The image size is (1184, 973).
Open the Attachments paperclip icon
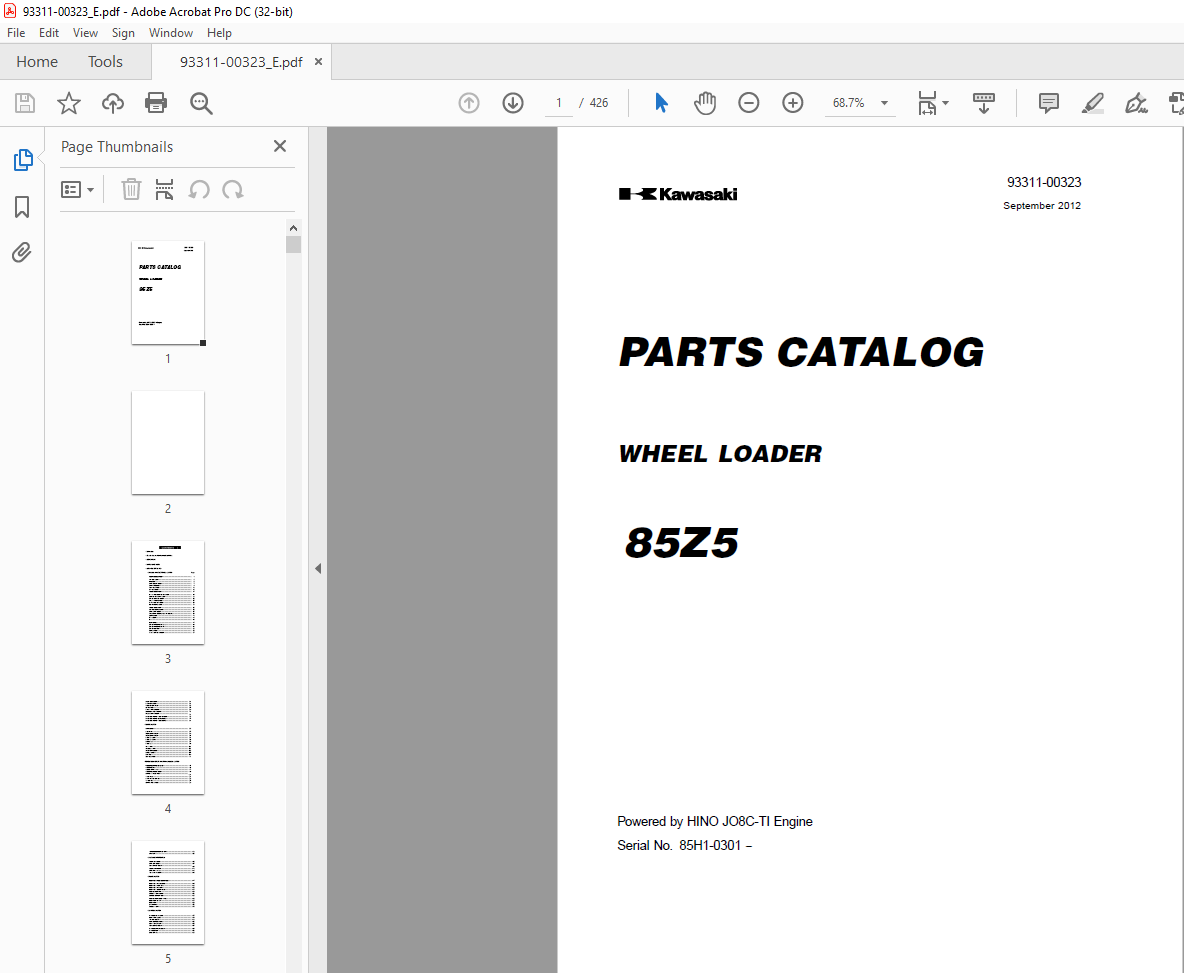pos(22,252)
